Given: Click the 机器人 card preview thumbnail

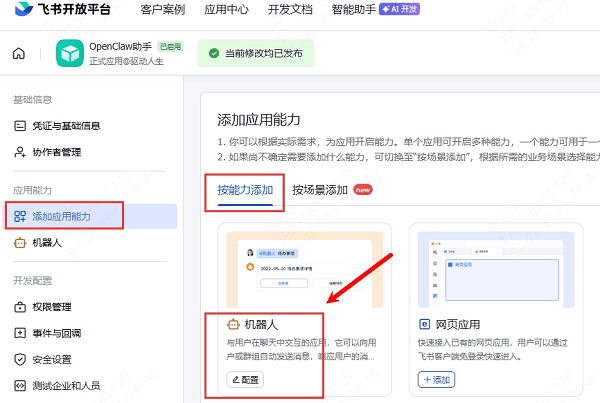Looking at the screenshot, I should click(303, 268).
